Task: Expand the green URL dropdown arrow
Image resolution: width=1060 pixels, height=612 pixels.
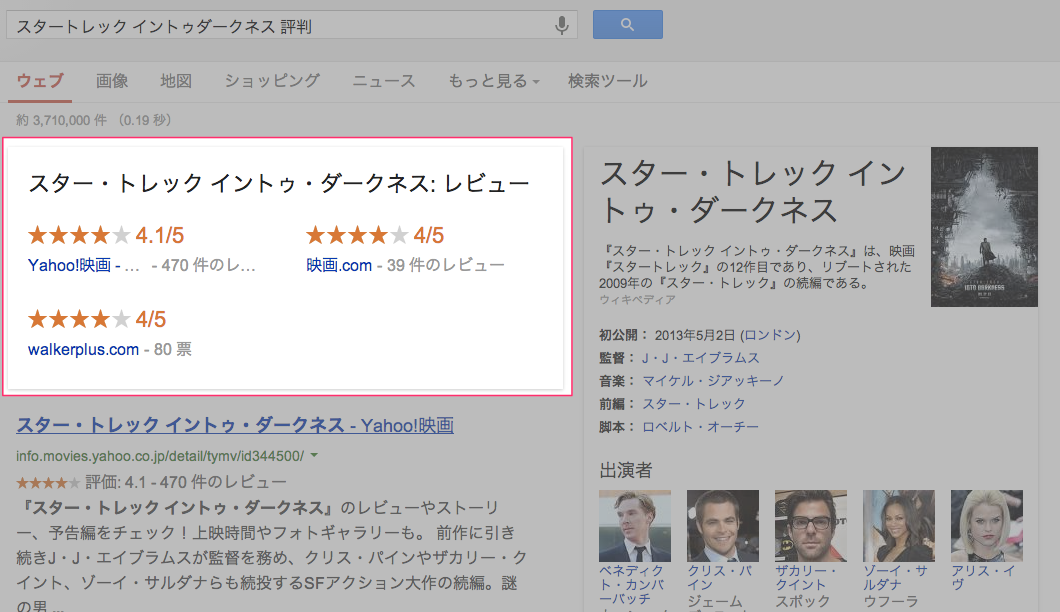Action: [314, 456]
